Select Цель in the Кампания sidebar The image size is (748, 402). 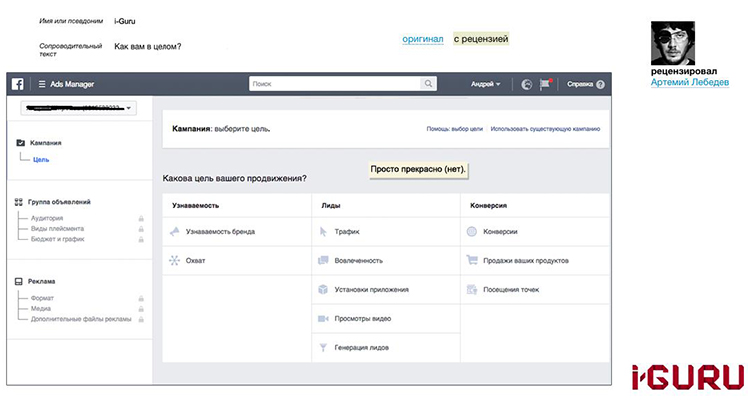coord(40,158)
